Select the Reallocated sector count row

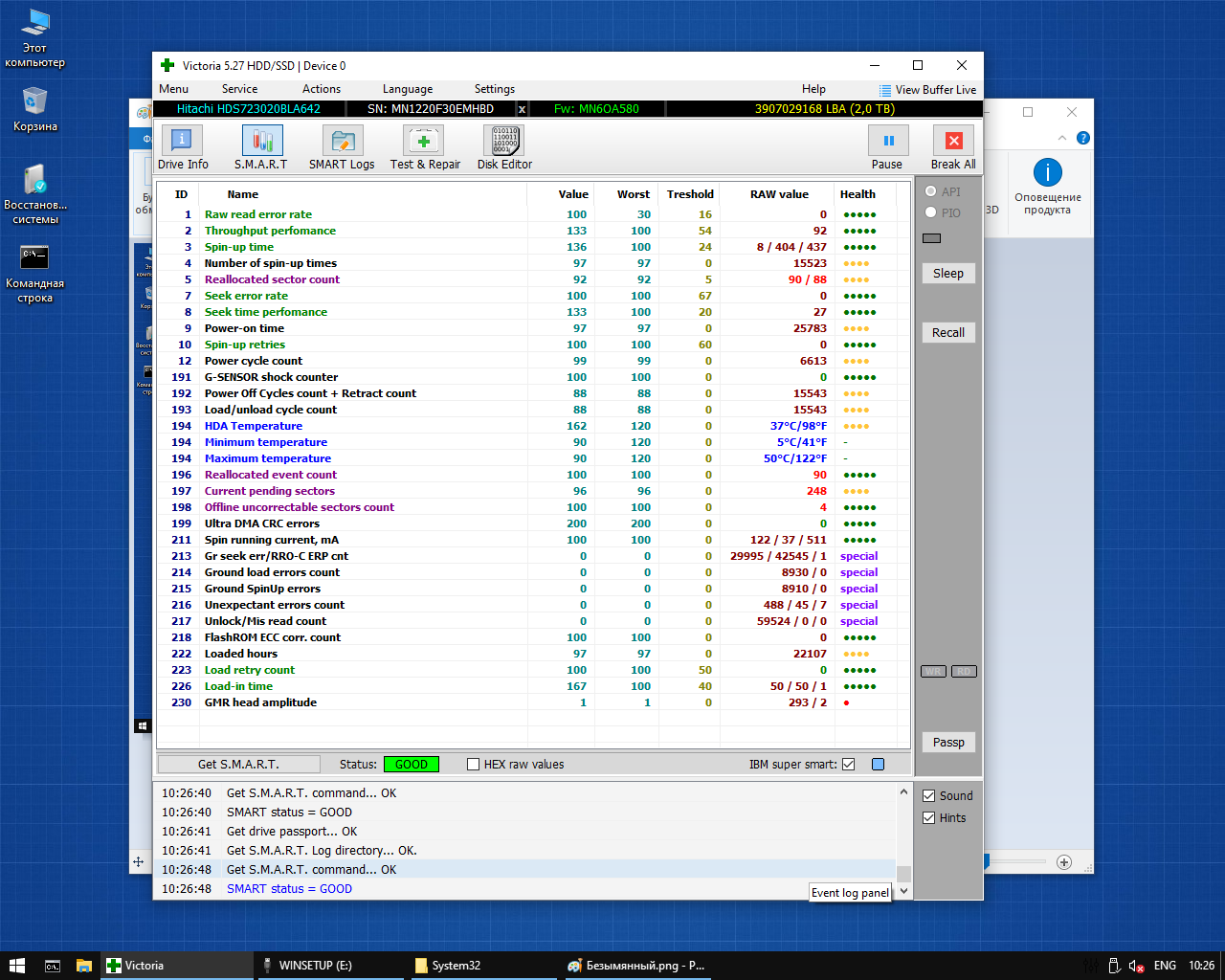tap(533, 279)
